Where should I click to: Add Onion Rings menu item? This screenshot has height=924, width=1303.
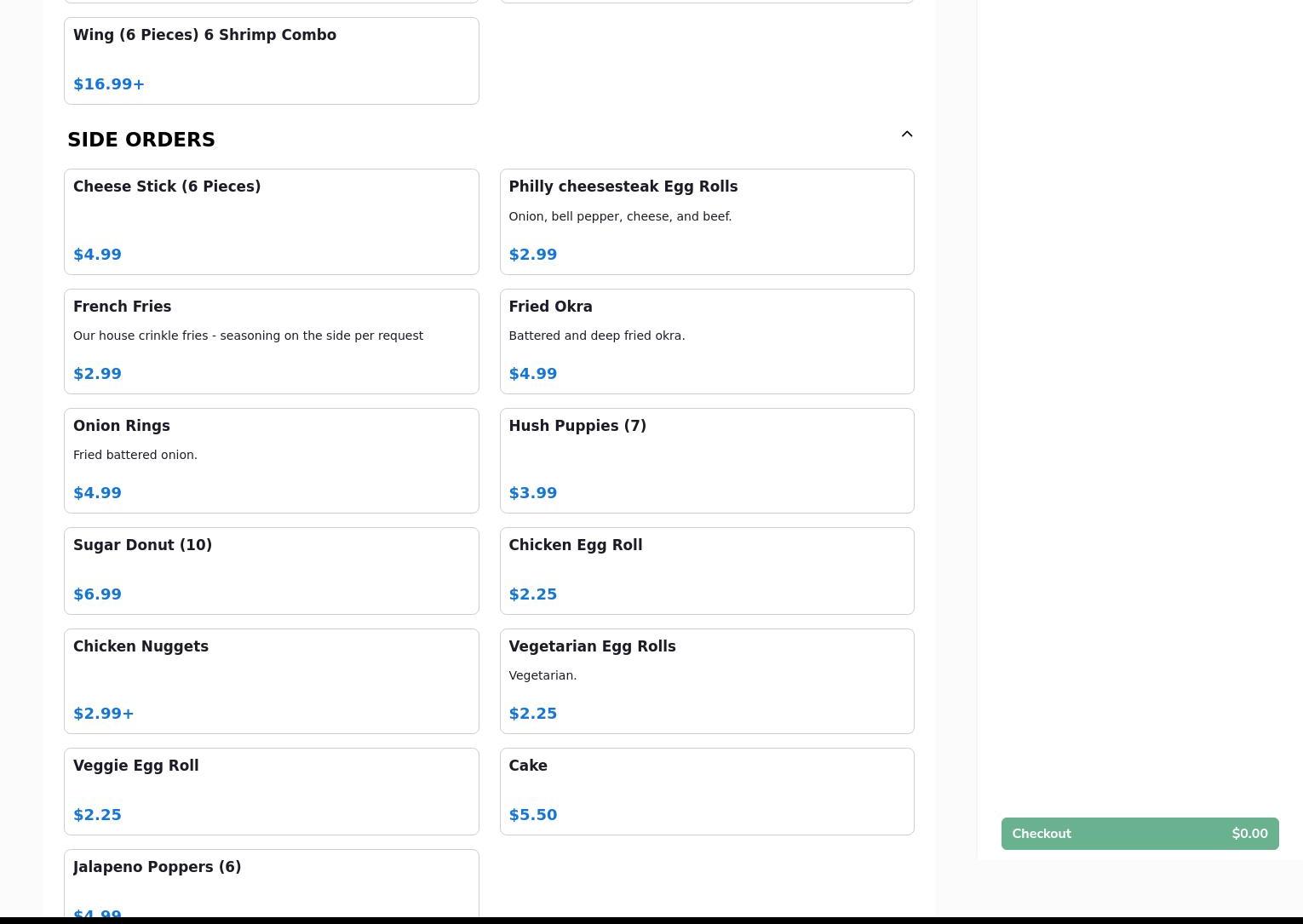point(271,460)
